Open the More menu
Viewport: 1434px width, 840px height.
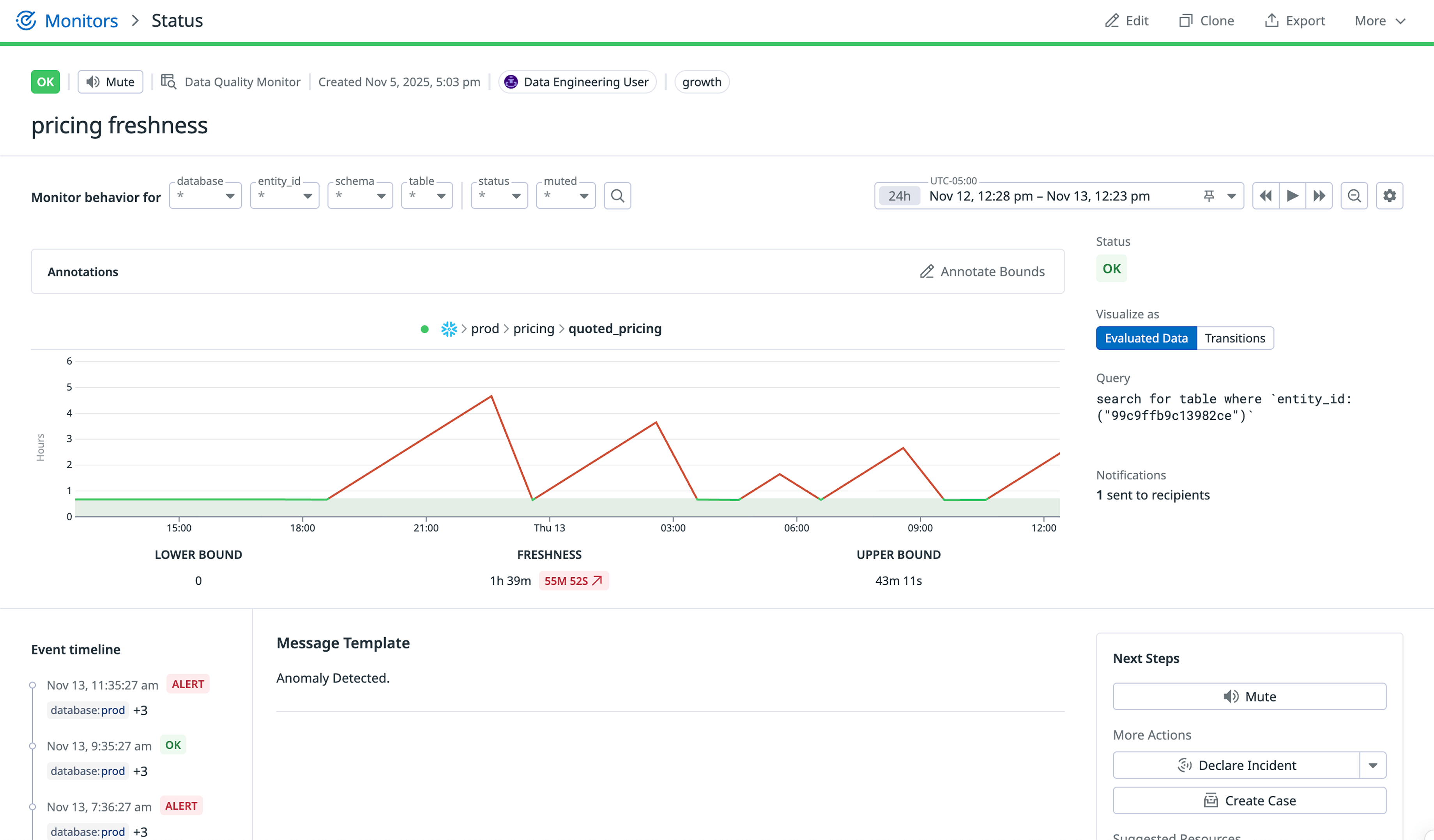(1379, 21)
